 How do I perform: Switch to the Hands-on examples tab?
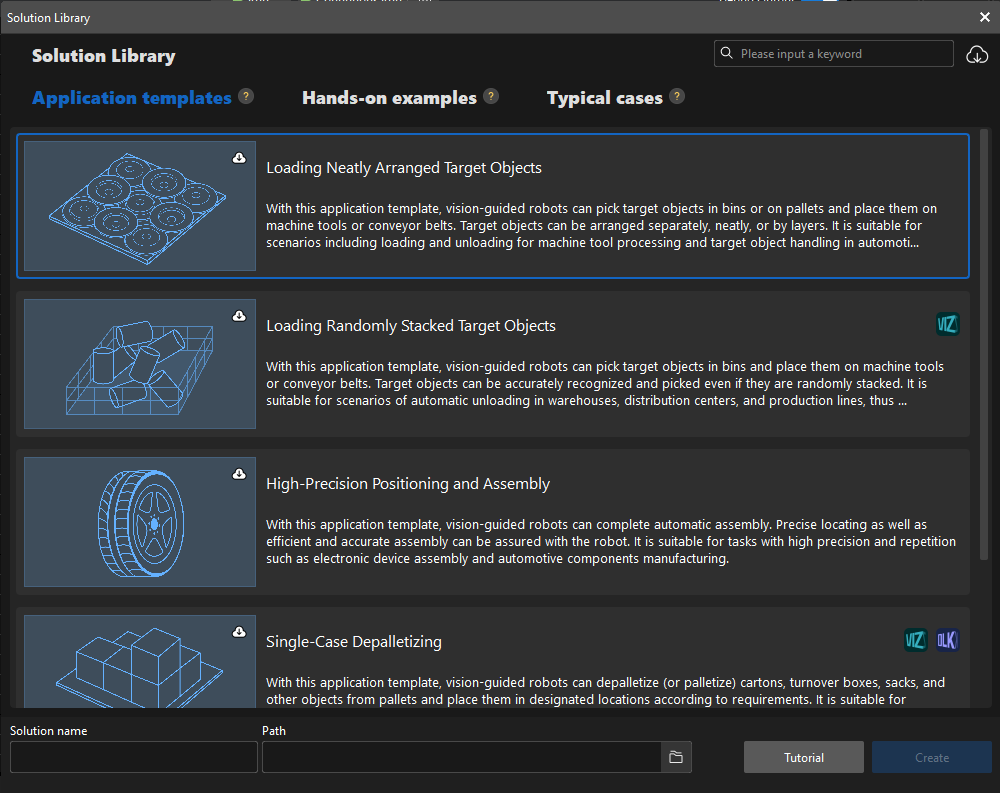pos(389,97)
